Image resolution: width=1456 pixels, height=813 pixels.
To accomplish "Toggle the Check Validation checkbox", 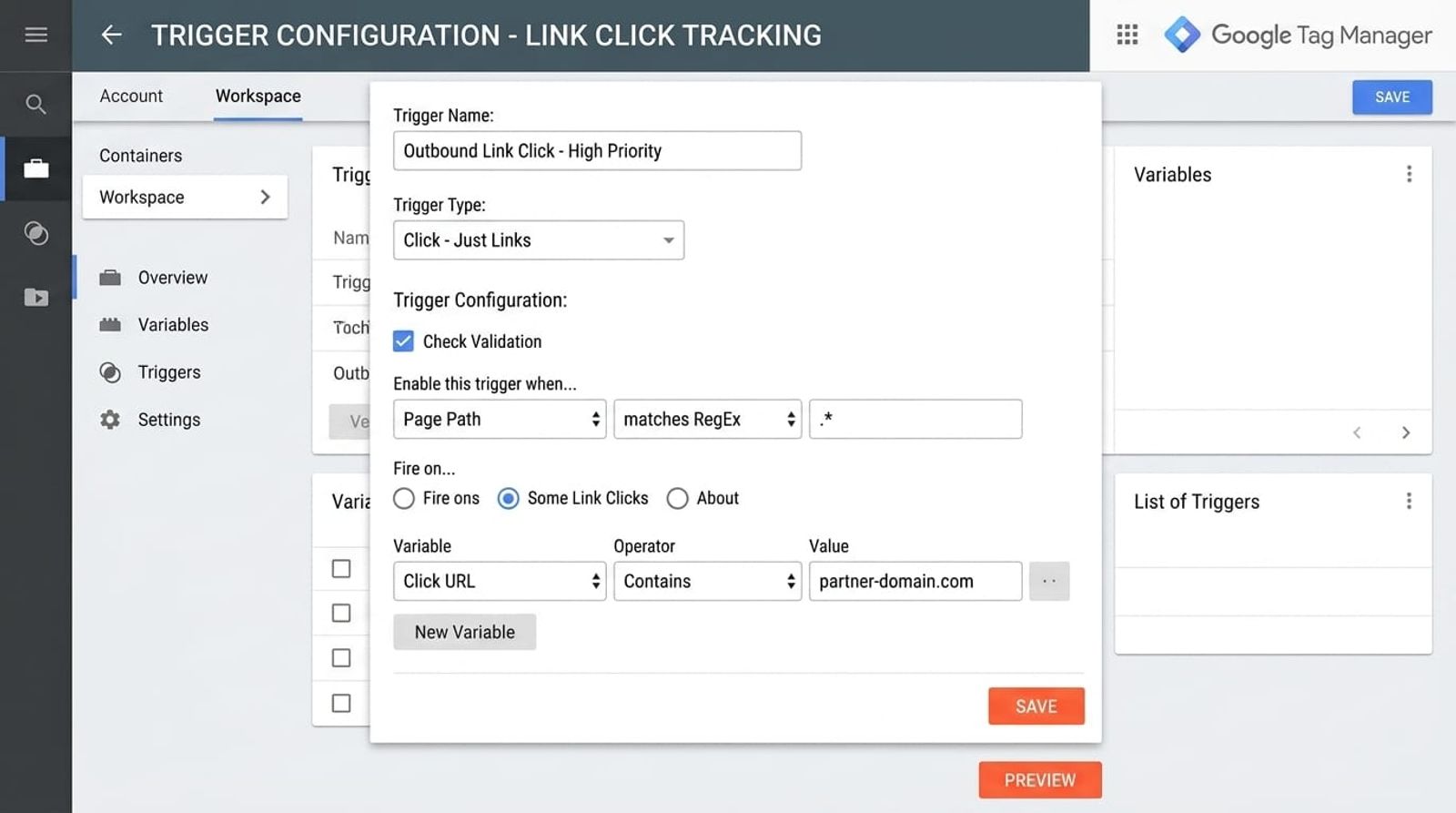I will coord(403,341).
